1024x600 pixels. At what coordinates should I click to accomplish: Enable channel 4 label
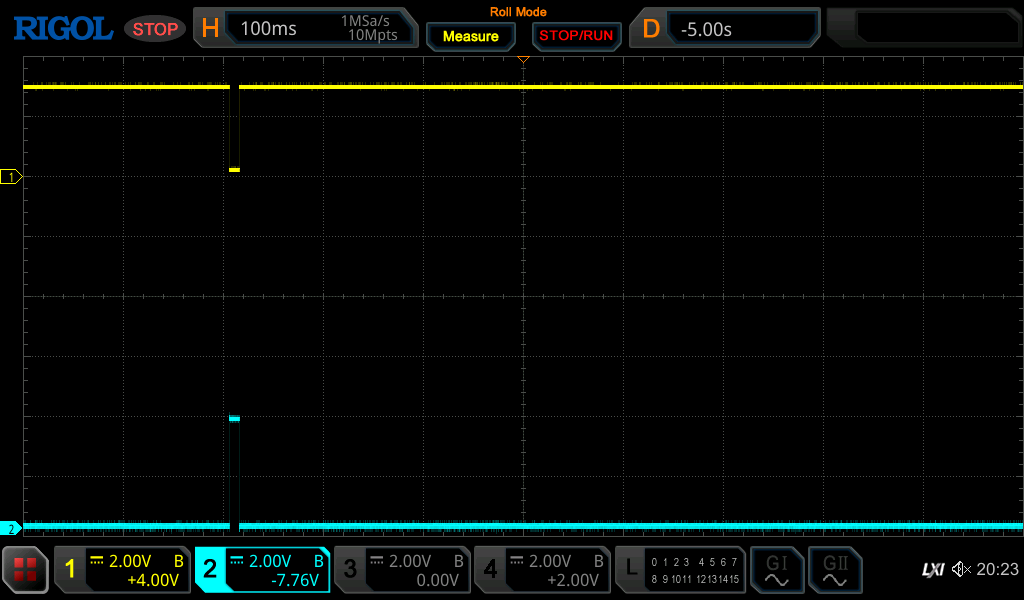[x=490, y=569]
